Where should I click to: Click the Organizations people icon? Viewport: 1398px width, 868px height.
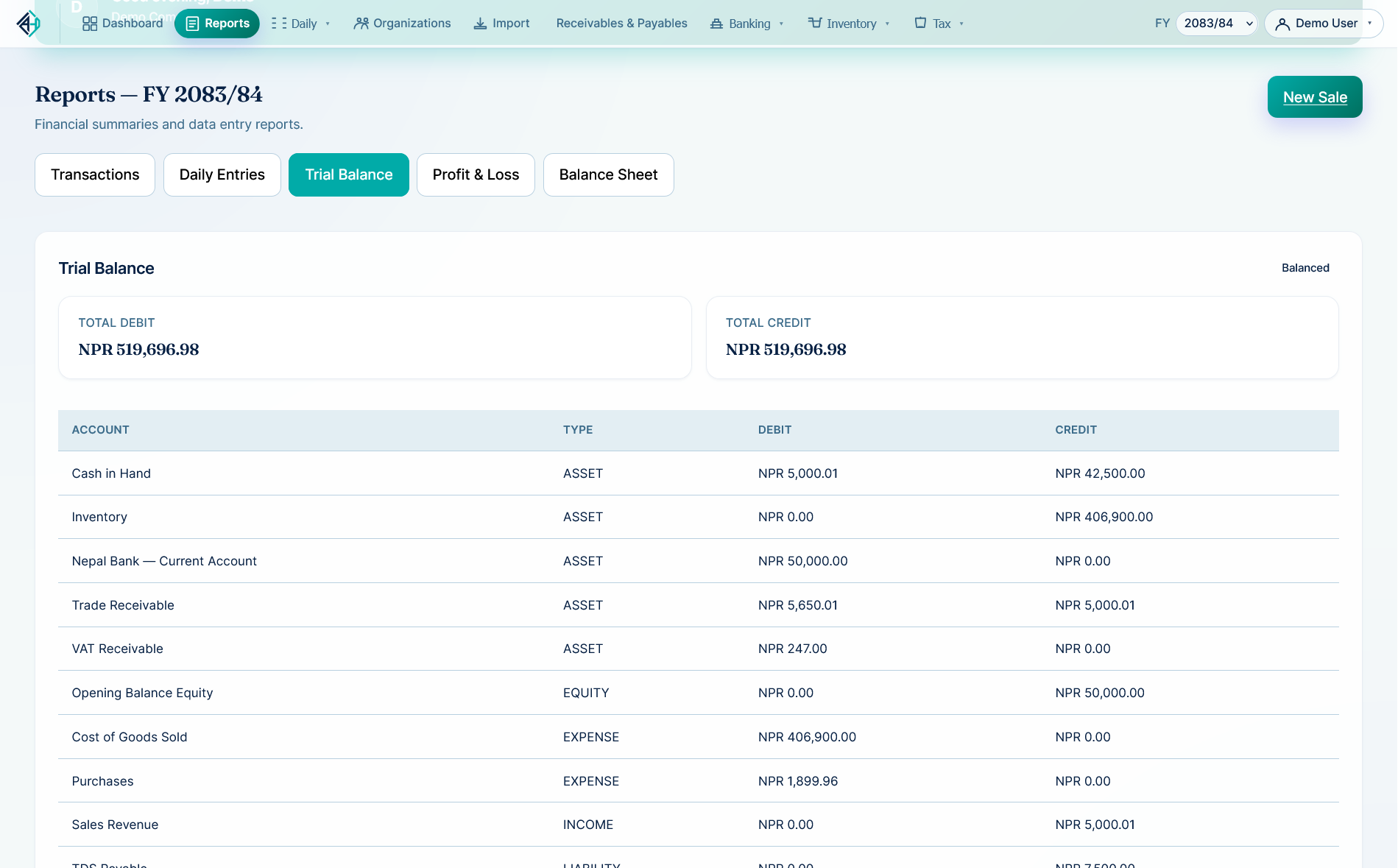click(x=361, y=24)
